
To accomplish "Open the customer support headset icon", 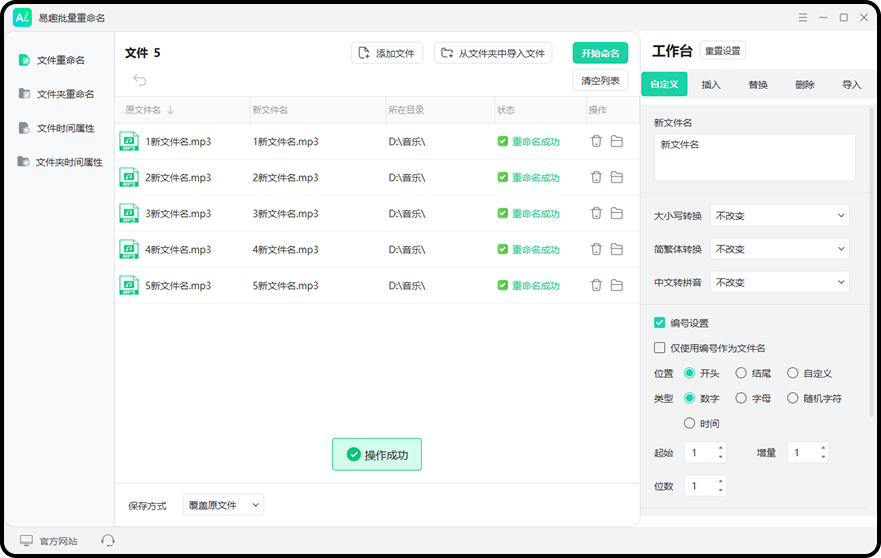I will (108, 540).
